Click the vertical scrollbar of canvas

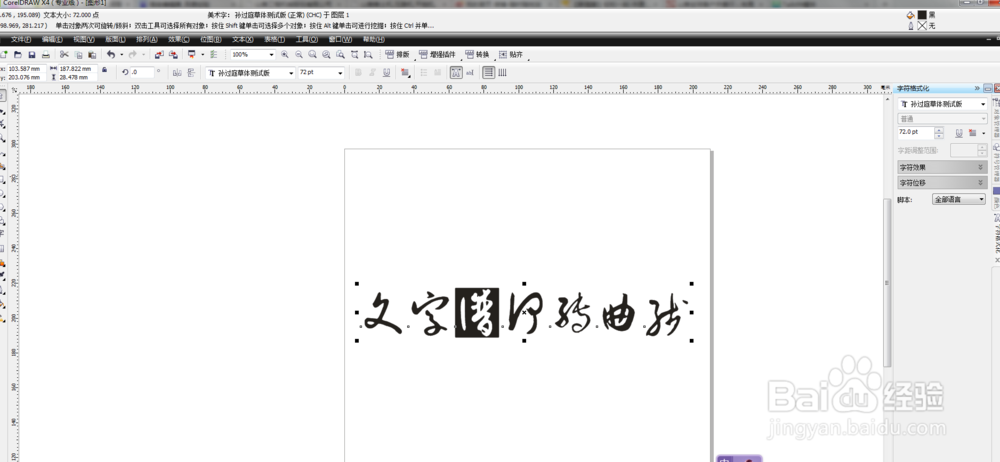click(886, 281)
